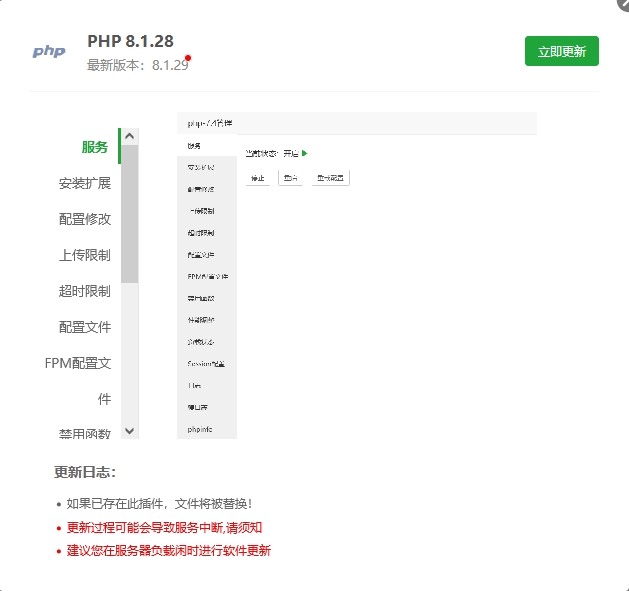Click the 建议您在服务器负载闲时 warning
Image resolution: width=629 pixels, height=591 pixels.
pyautogui.click(x=169, y=550)
